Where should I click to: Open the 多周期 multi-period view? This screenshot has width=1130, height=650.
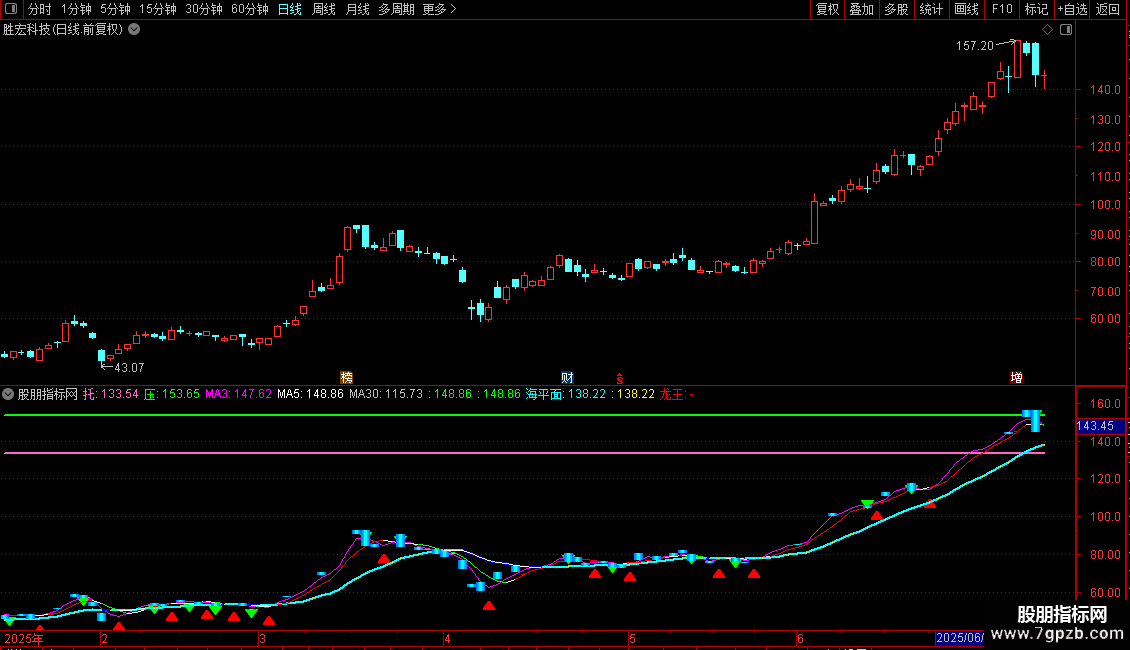point(396,9)
